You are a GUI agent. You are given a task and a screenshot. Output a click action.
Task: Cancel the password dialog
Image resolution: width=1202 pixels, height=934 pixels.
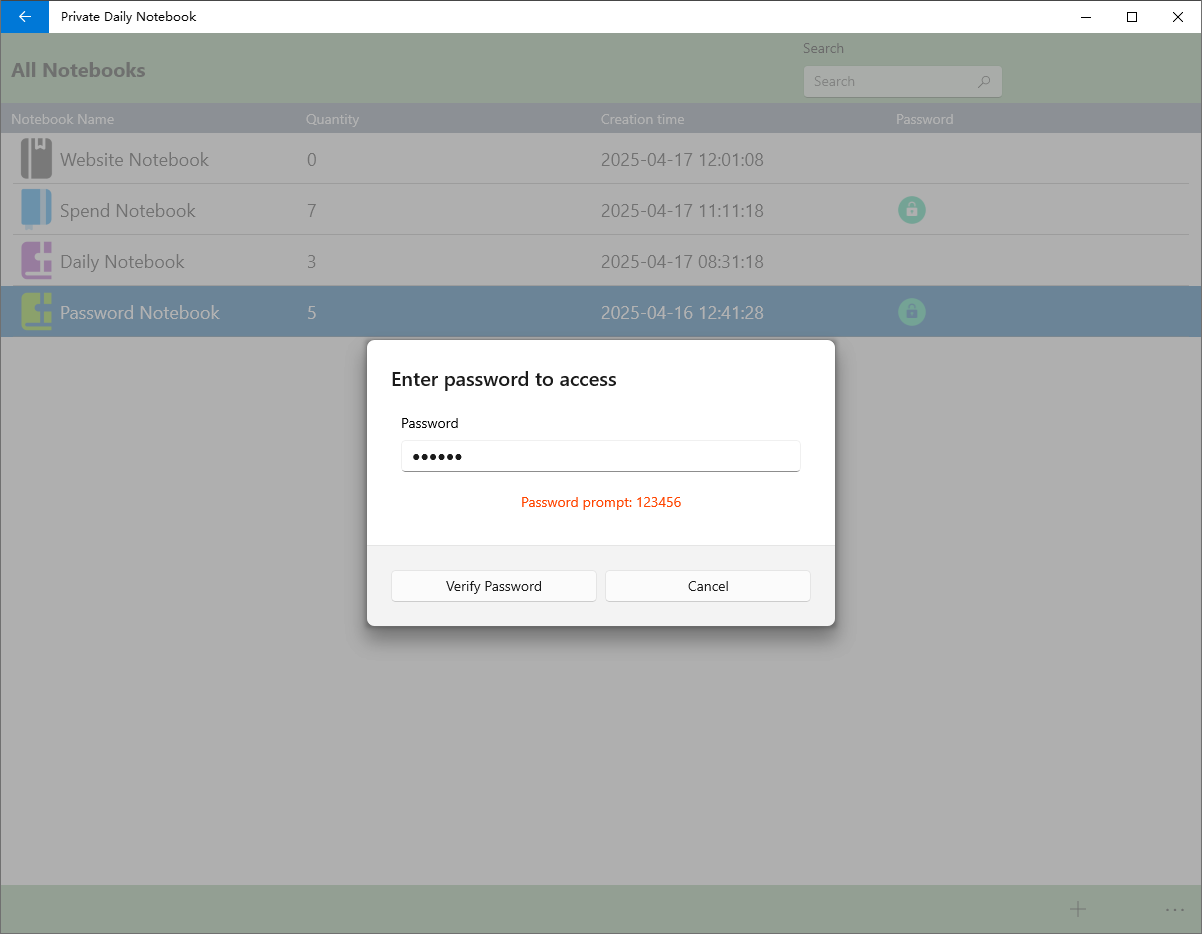[x=708, y=586]
